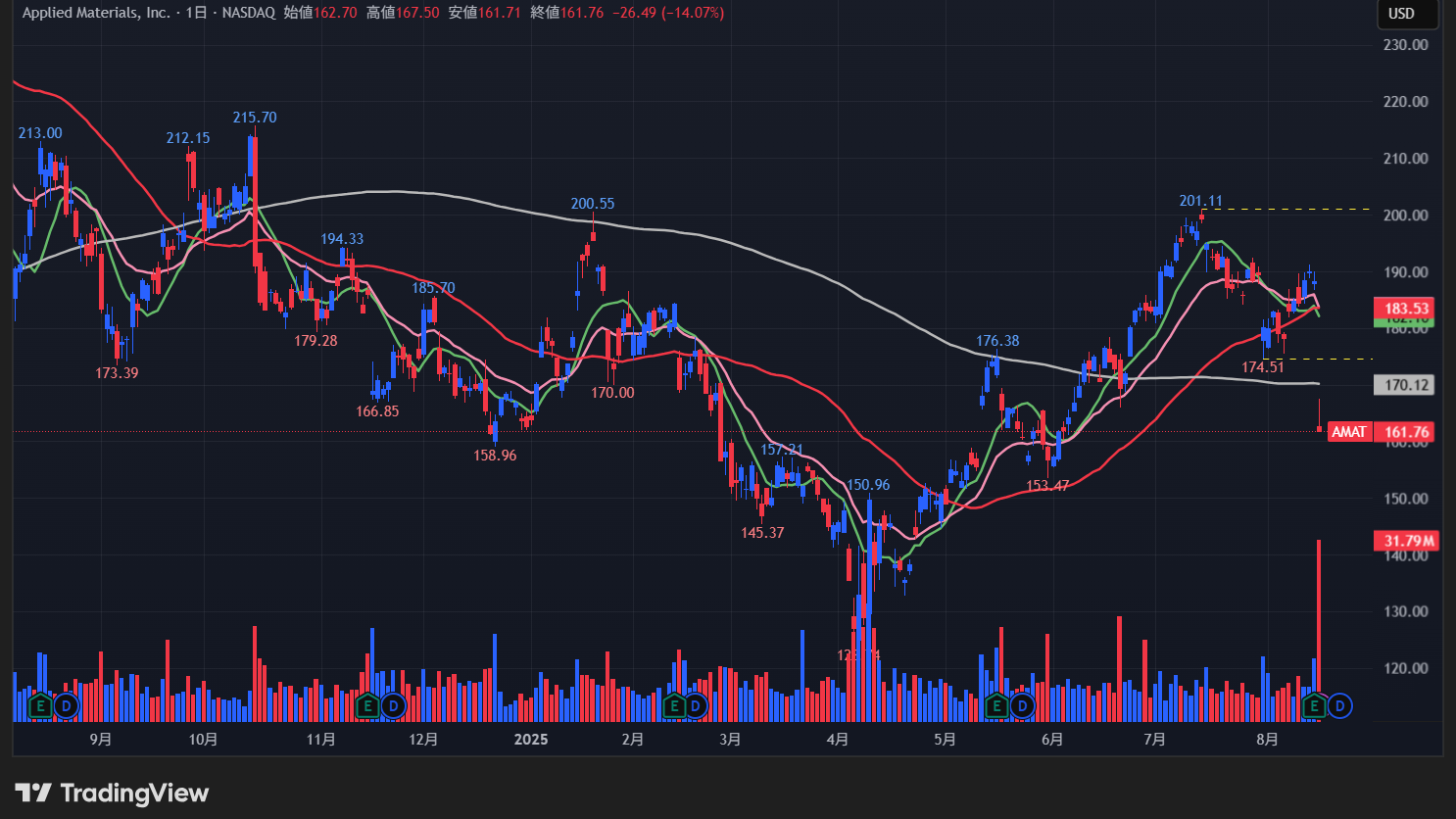Click the 210.00 price axis label

(x=1405, y=159)
